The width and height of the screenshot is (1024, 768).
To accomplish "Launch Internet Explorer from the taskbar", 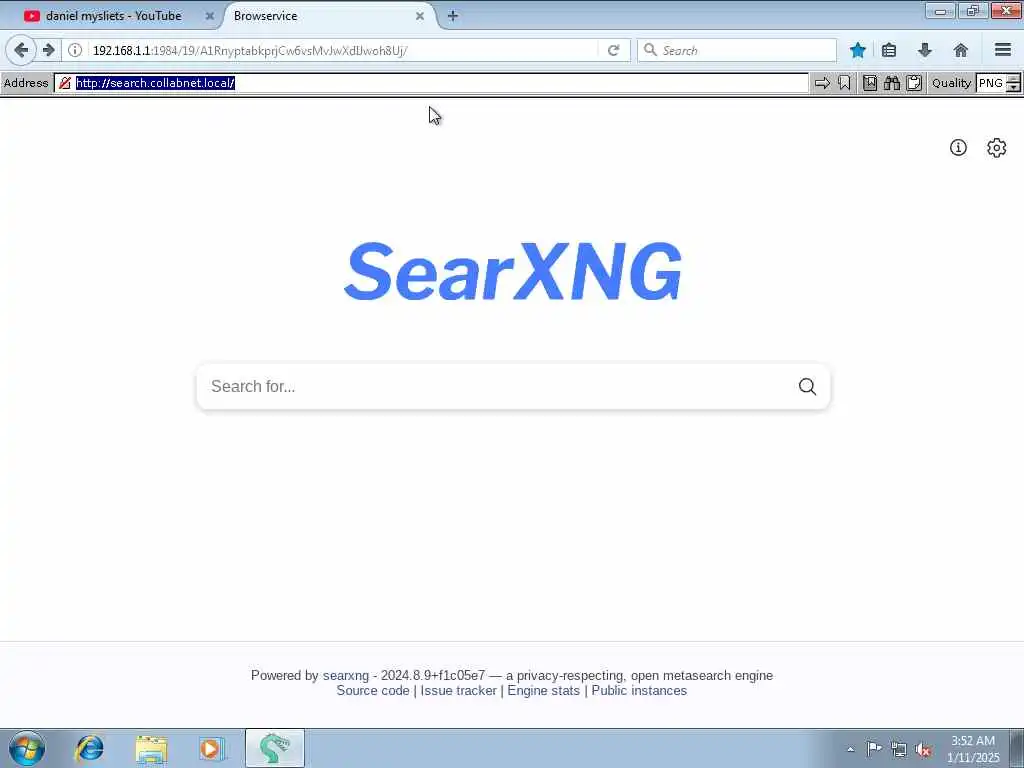I will [x=89, y=748].
